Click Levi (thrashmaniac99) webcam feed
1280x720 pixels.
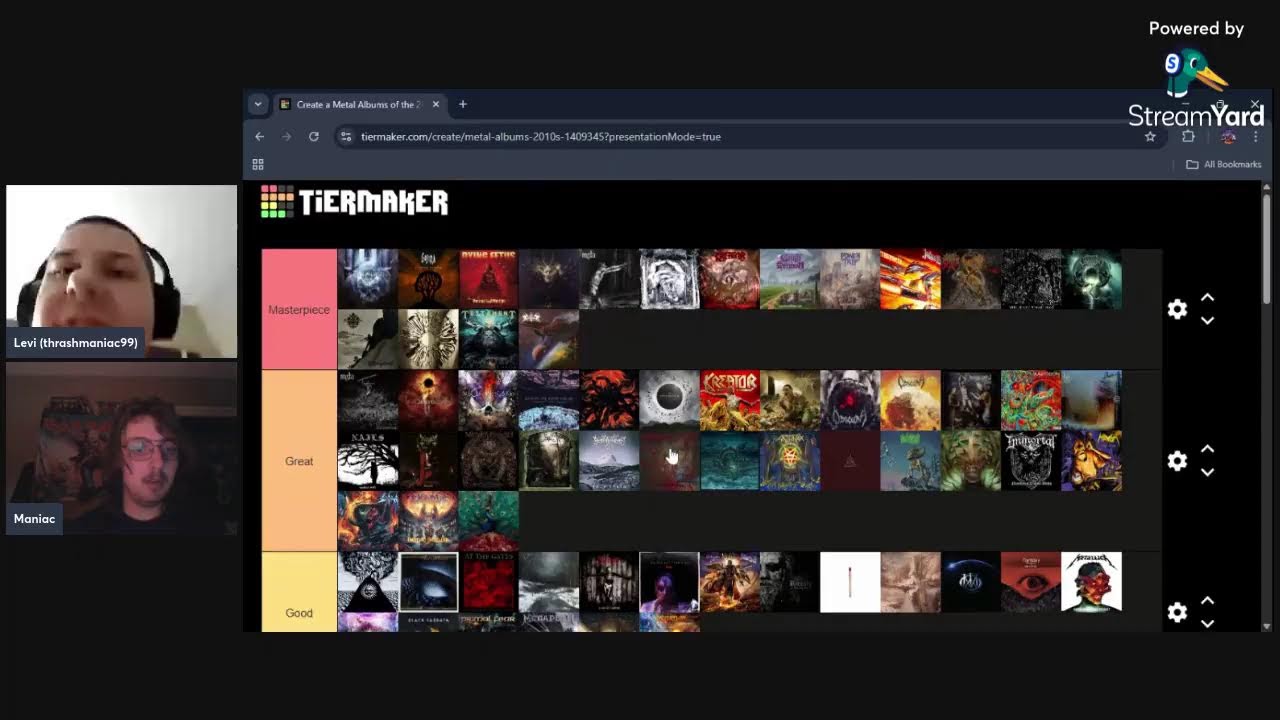coord(121,271)
